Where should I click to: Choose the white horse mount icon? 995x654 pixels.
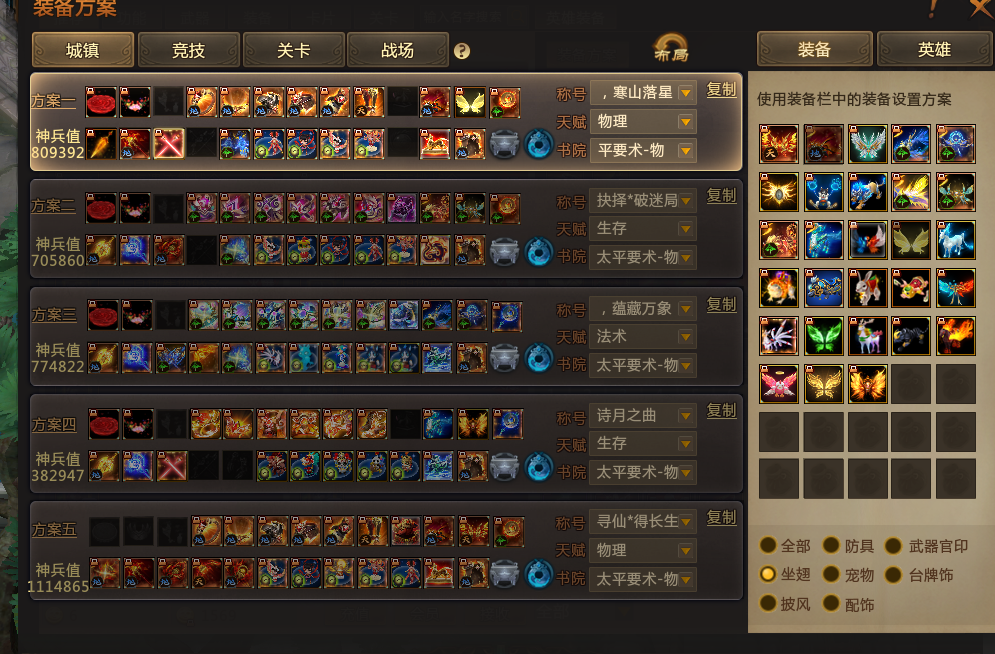click(x=956, y=240)
